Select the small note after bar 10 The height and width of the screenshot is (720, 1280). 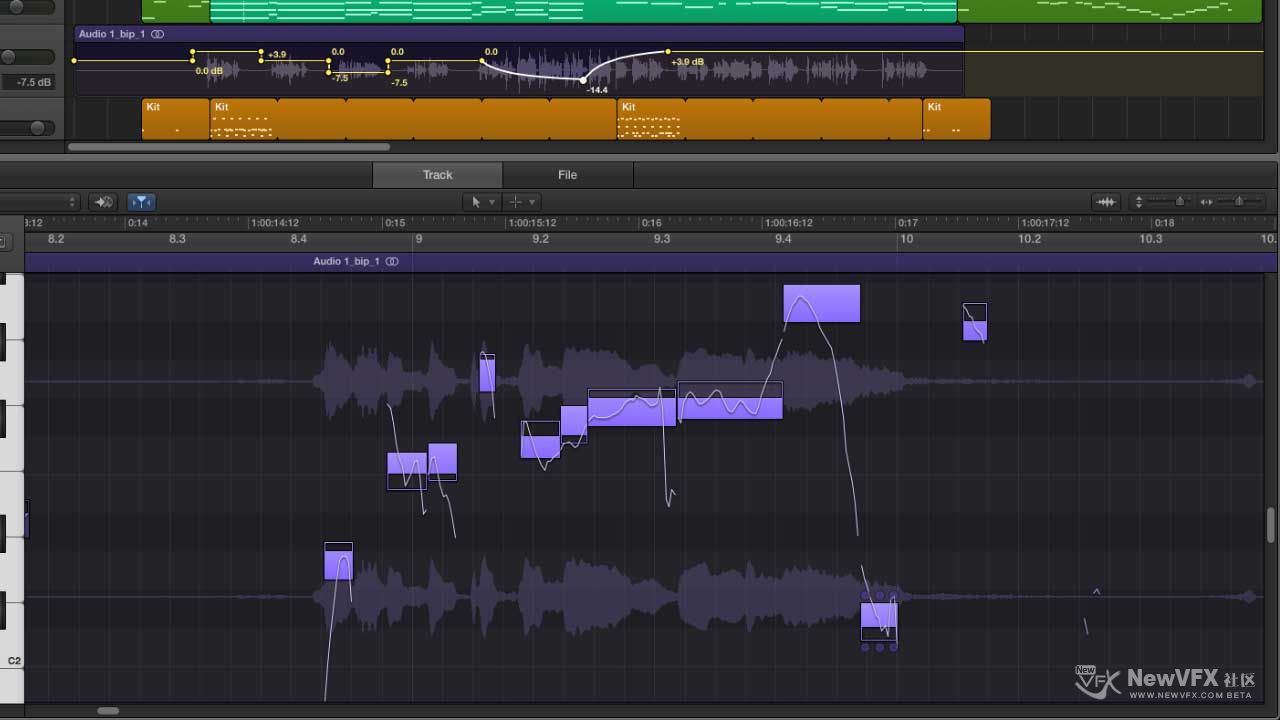pos(975,322)
